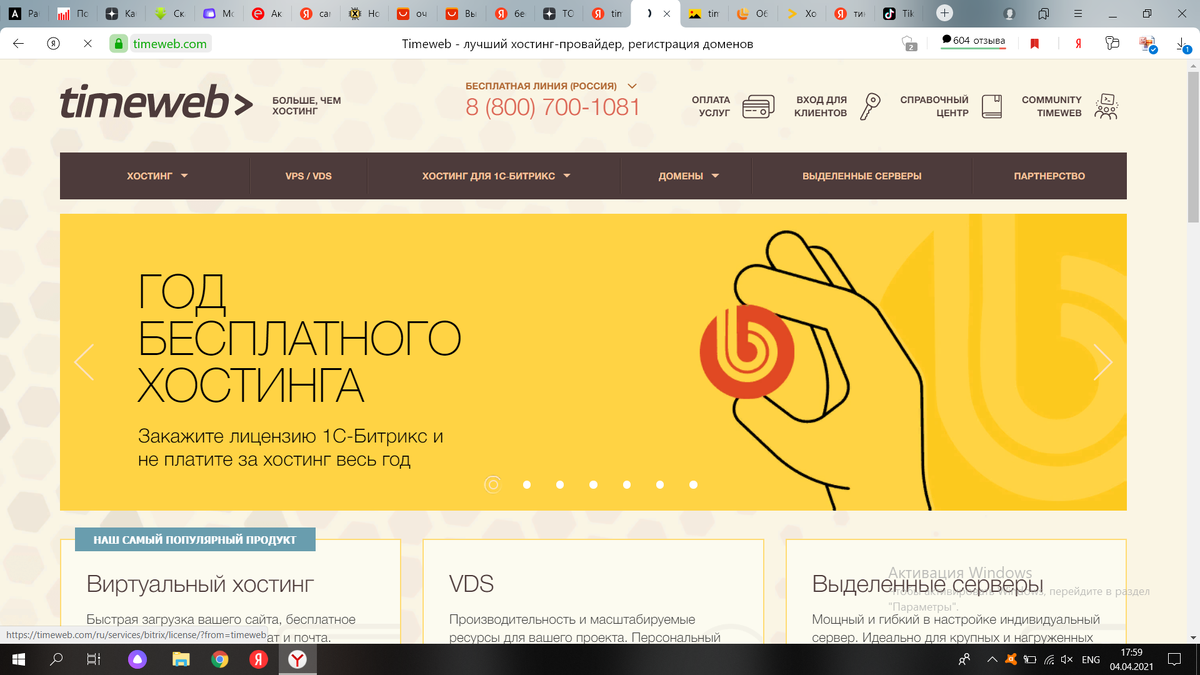Switch to the Ак browser tab
Screen dimensions: 1200x675
(267, 14)
